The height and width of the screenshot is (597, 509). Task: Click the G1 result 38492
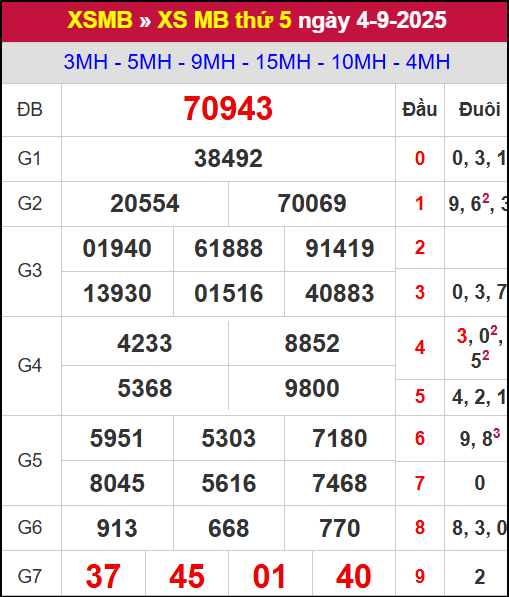tap(228, 158)
